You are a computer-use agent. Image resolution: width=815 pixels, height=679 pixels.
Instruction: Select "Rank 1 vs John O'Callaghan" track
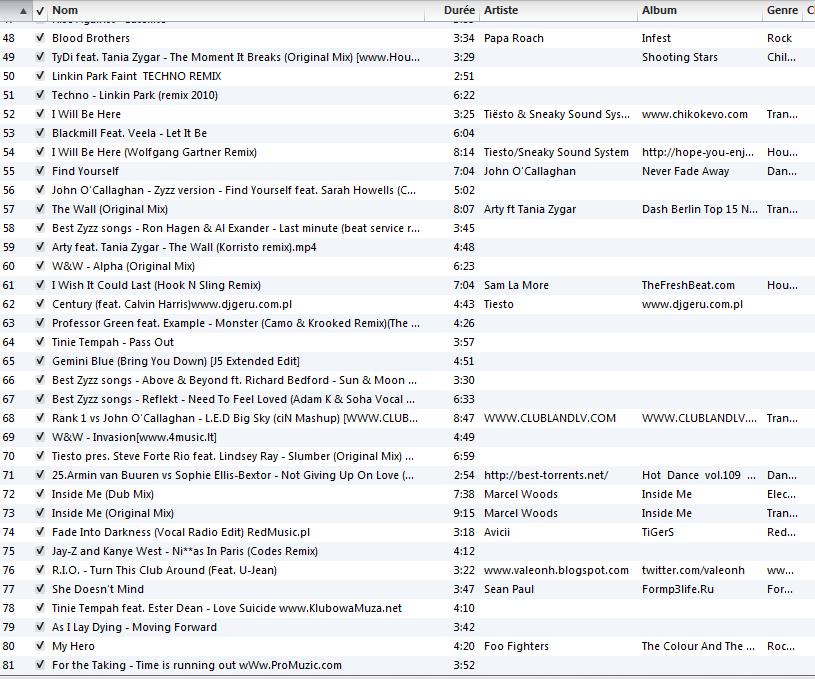click(235, 418)
